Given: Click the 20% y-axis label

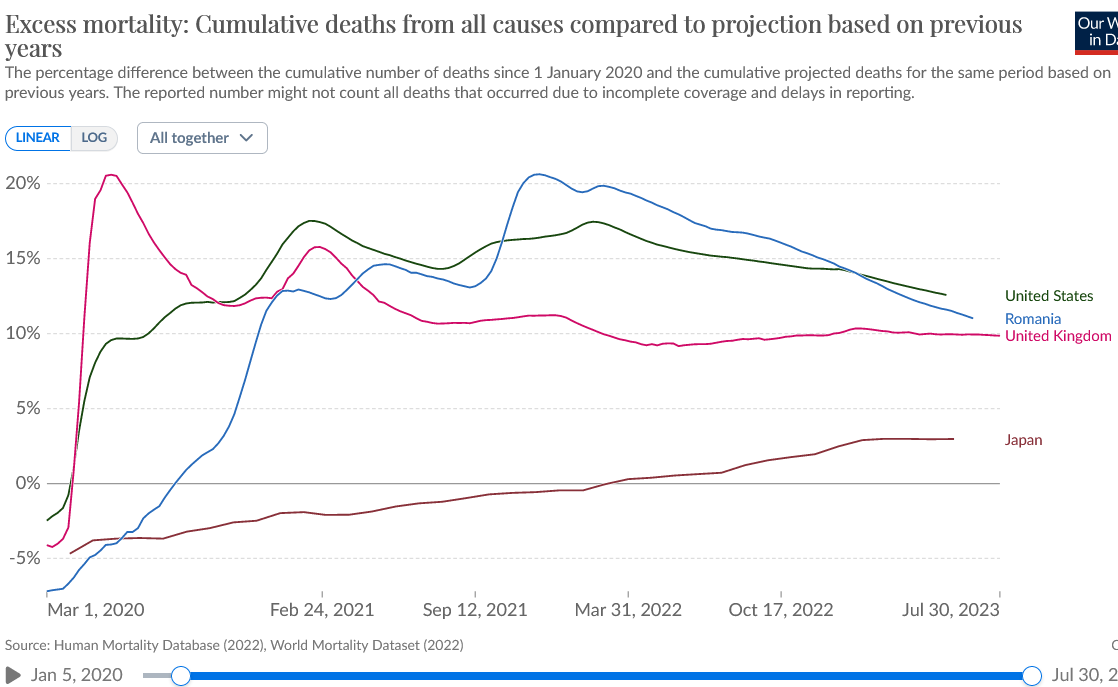Looking at the screenshot, I should pos(23,183).
